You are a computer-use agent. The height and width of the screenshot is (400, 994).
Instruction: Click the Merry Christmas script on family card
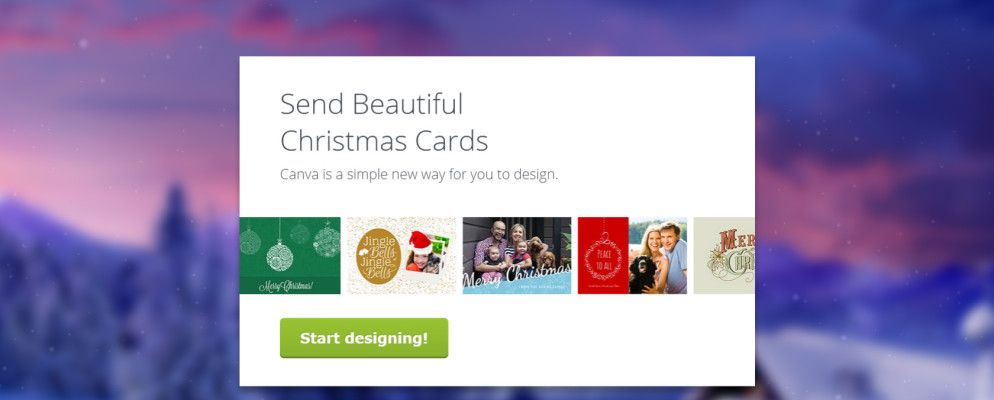coord(515,279)
